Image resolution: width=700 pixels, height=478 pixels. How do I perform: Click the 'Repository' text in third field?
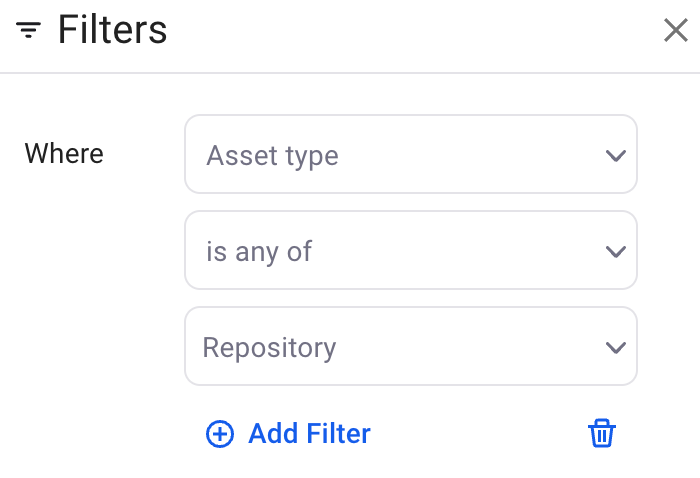pos(269,347)
